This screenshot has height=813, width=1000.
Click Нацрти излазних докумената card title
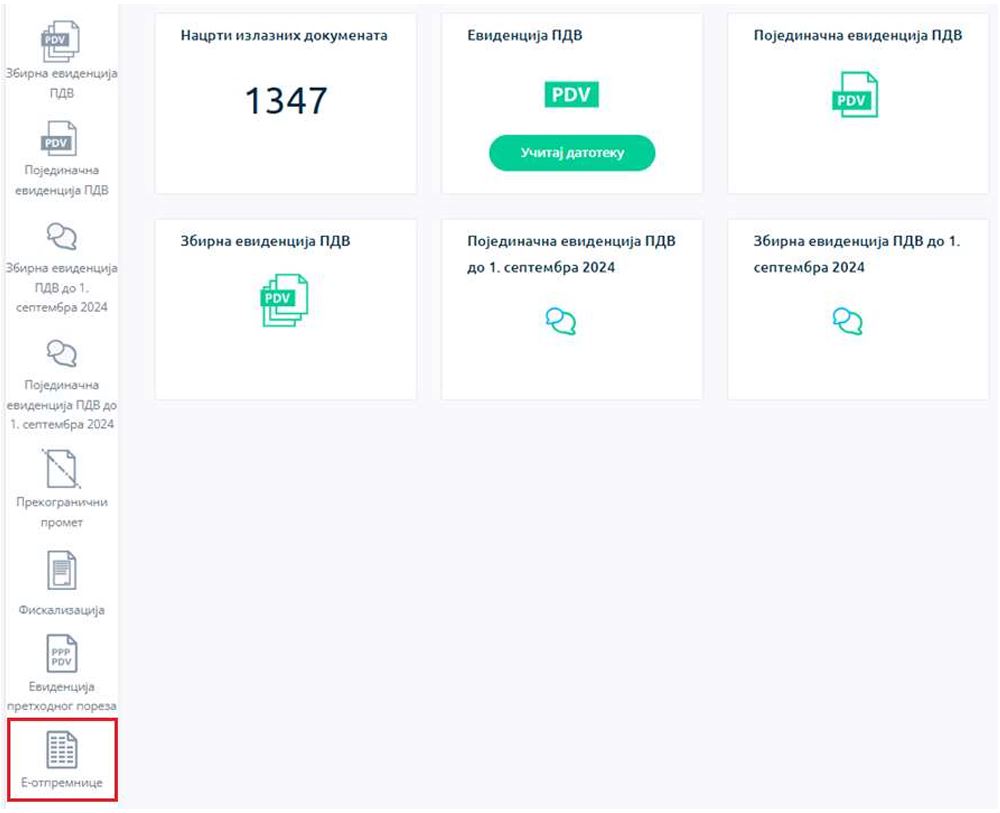click(x=284, y=35)
